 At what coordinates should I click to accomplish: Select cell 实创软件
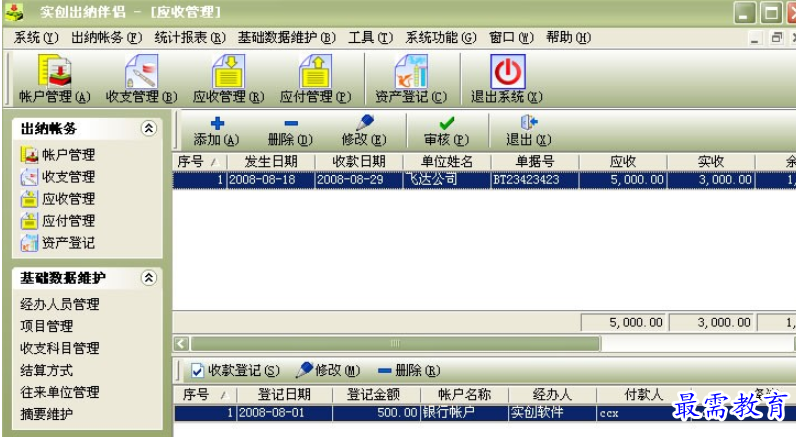(x=552, y=413)
